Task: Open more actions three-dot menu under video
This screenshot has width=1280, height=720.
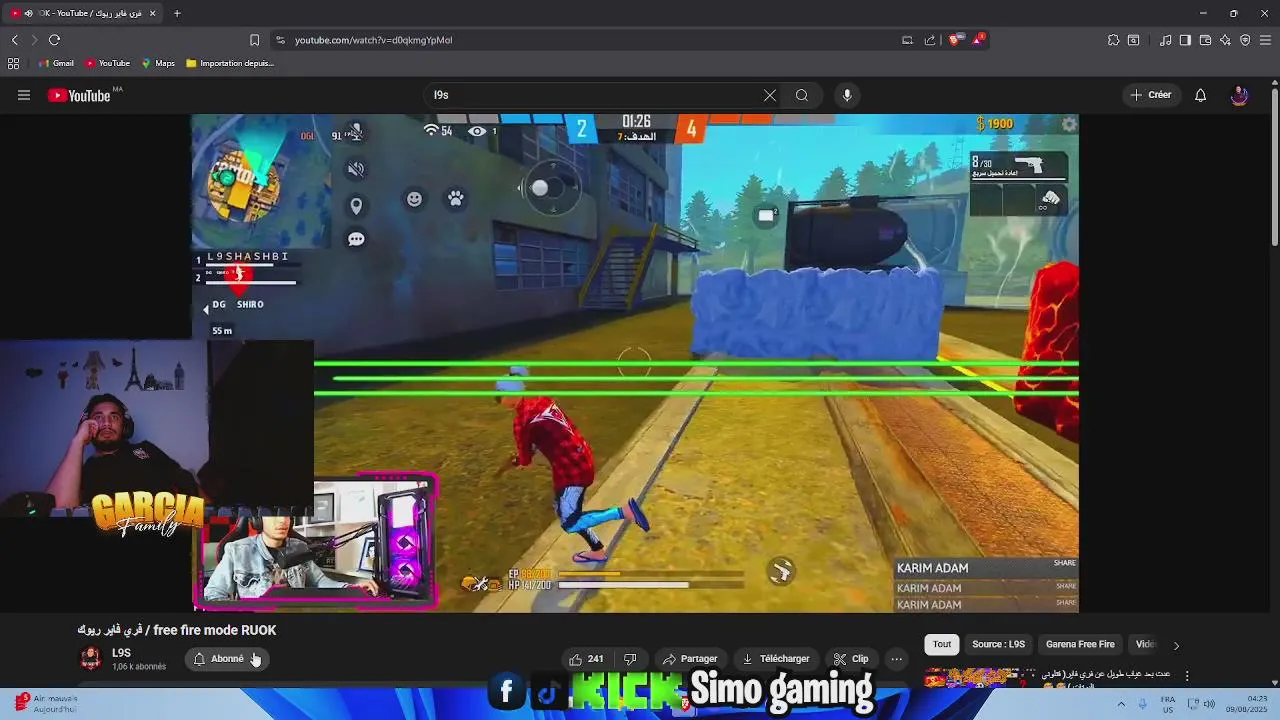Action: (896, 659)
